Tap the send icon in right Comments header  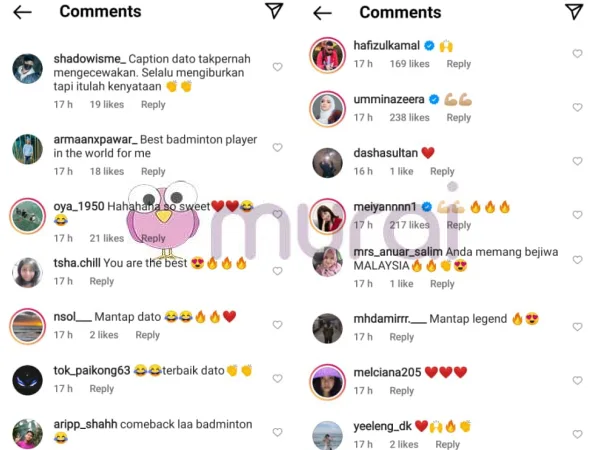574,11
